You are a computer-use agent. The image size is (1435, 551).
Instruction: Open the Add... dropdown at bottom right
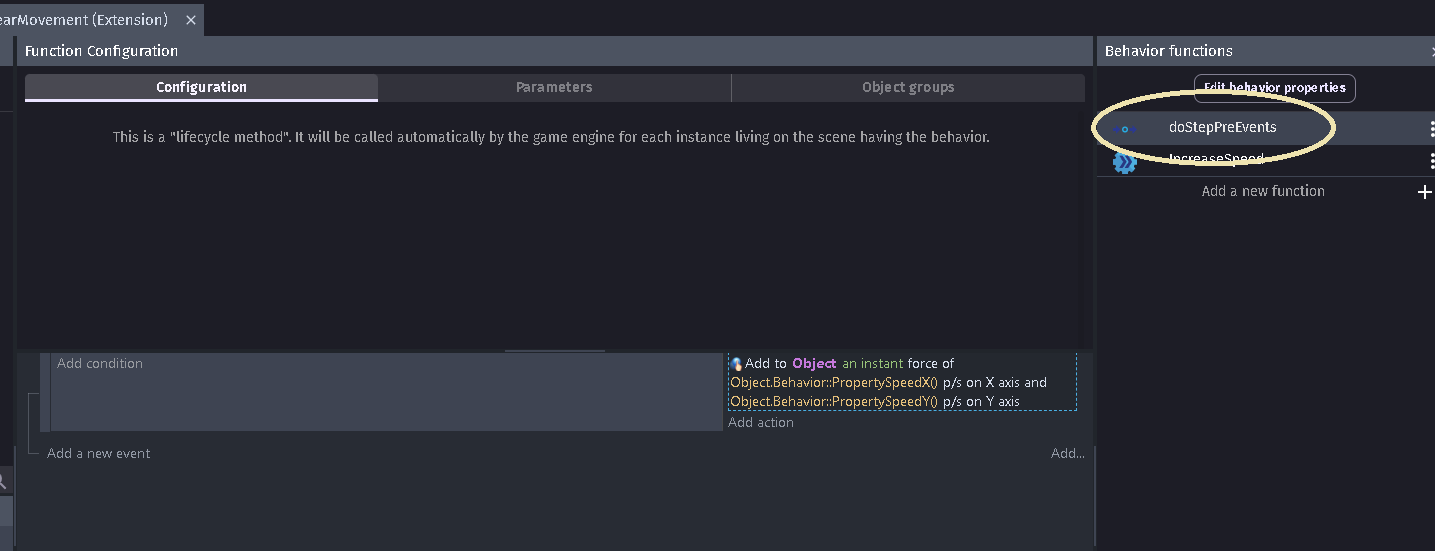click(1068, 453)
